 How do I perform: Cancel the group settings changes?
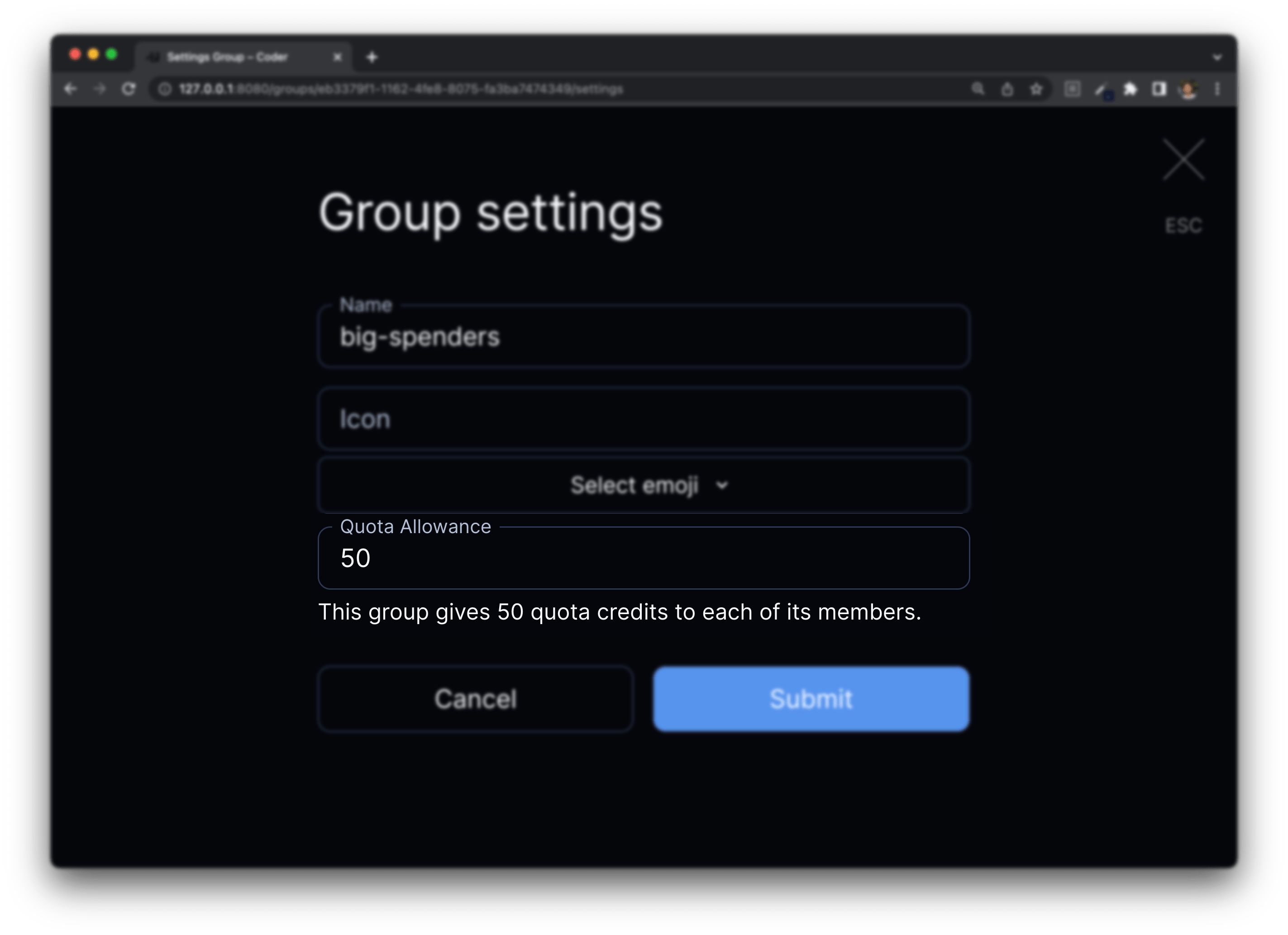click(475, 699)
